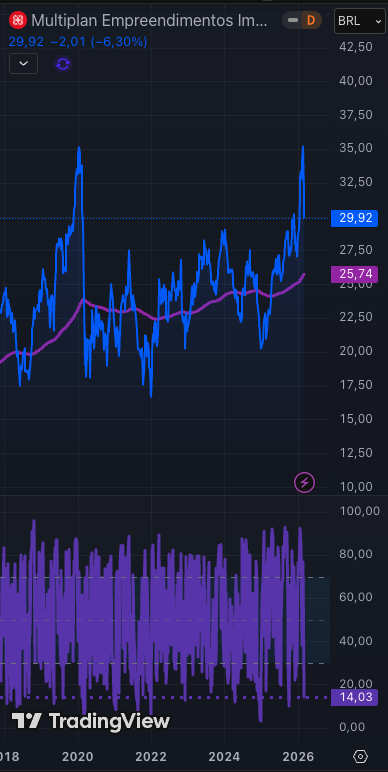Click the 2020 time axis label
Image resolution: width=388 pixels, height=772 pixels.
point(78,756)
